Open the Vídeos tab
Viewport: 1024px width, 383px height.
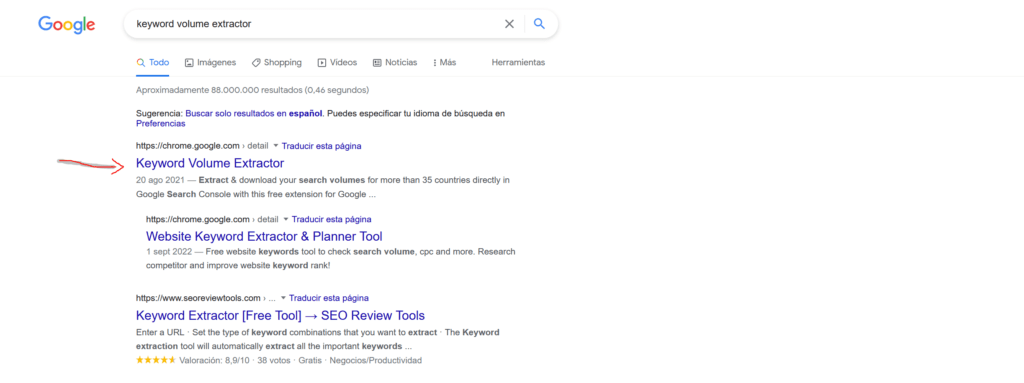click(337, 63)
